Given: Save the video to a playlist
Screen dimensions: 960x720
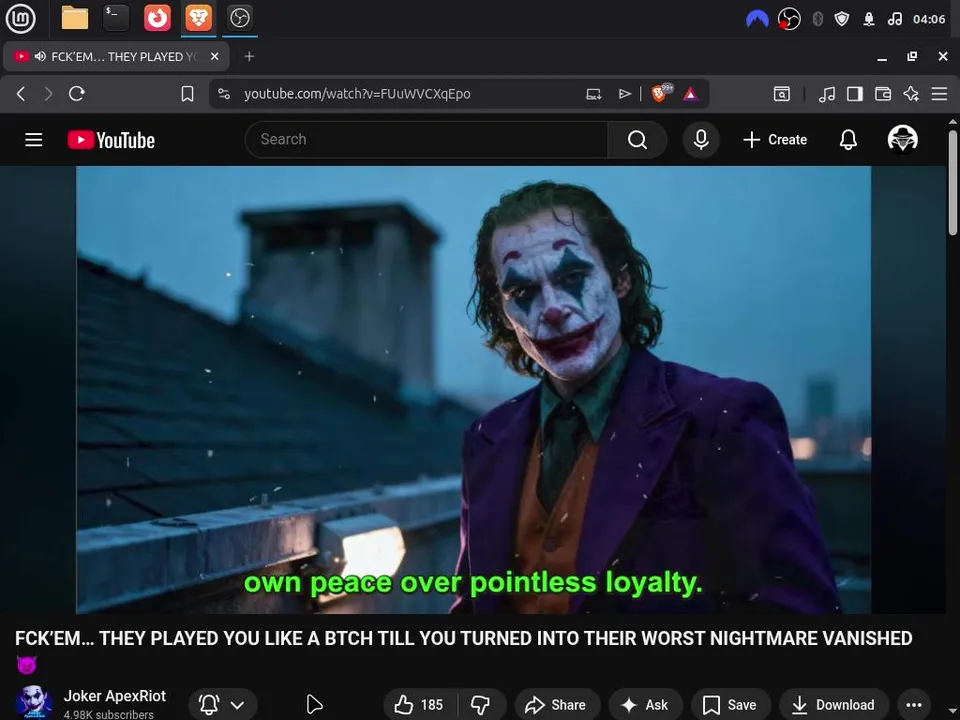Looking at the screenshot, I should pyautogui.click(x=730, y=705).
